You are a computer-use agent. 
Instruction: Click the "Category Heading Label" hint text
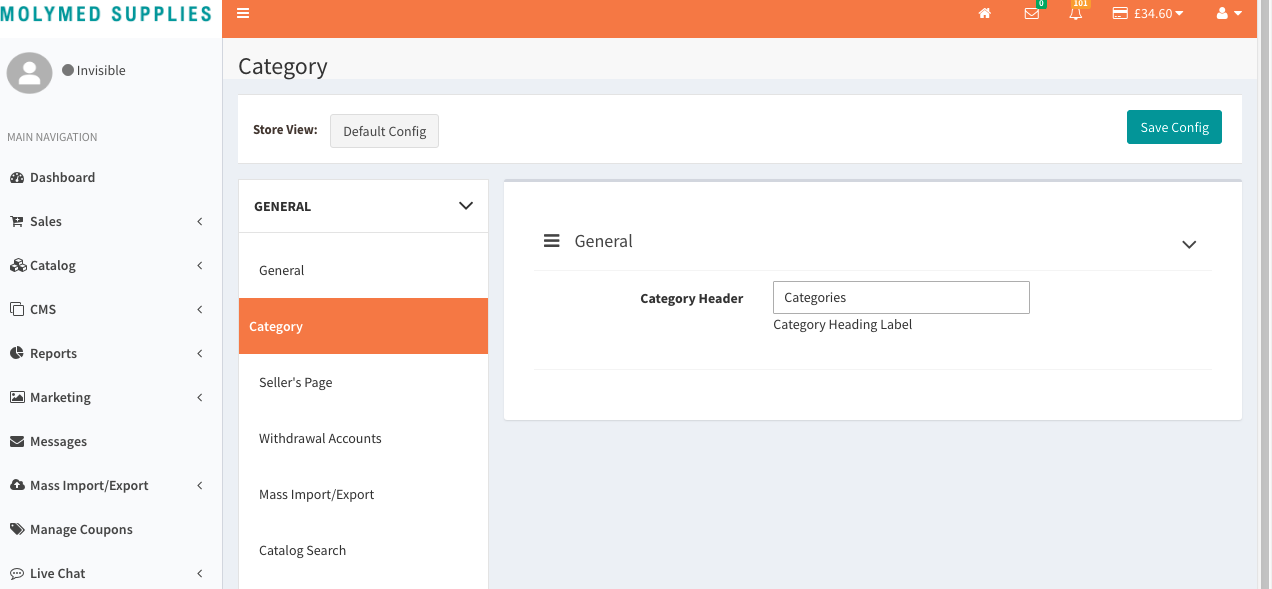(x=843, y=324)
